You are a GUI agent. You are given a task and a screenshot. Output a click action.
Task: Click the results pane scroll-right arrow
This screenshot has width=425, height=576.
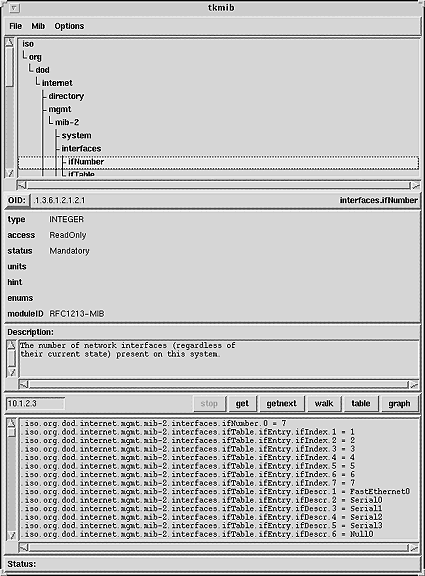(x=414, y=548)
